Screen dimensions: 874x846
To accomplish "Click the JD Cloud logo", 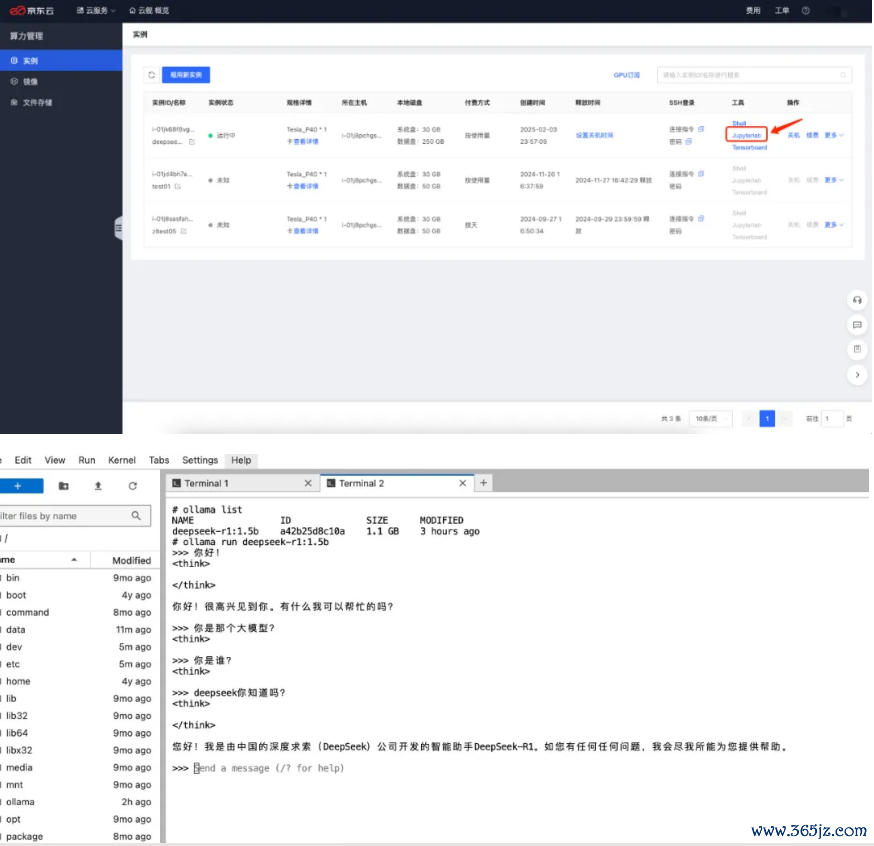I will [32, 11].
